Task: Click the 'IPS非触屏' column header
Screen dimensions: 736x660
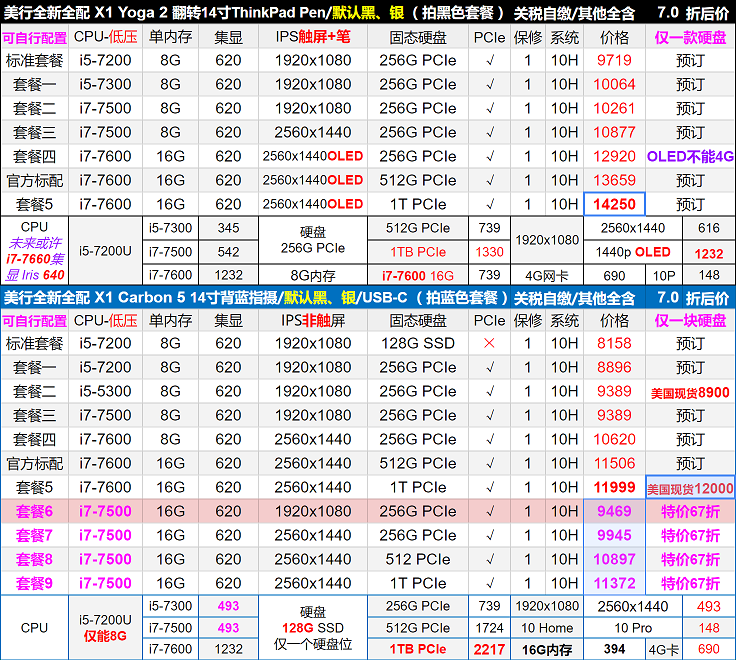Action: pyautogui.click(x=313, y=320)
